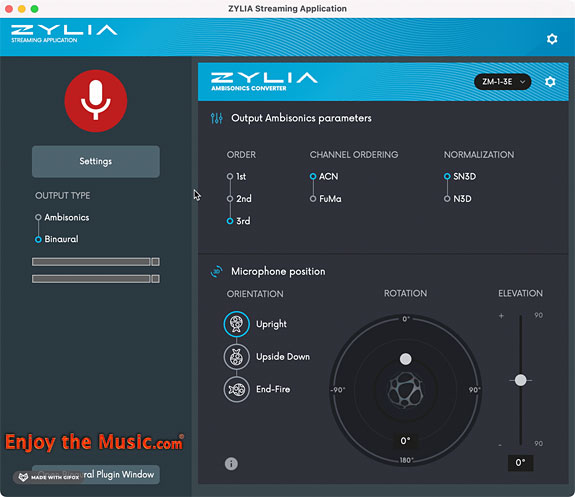This screenshot has width=575, height=497.
Task: Click the info icon below the orientation options
Action: tap(231, 464)
